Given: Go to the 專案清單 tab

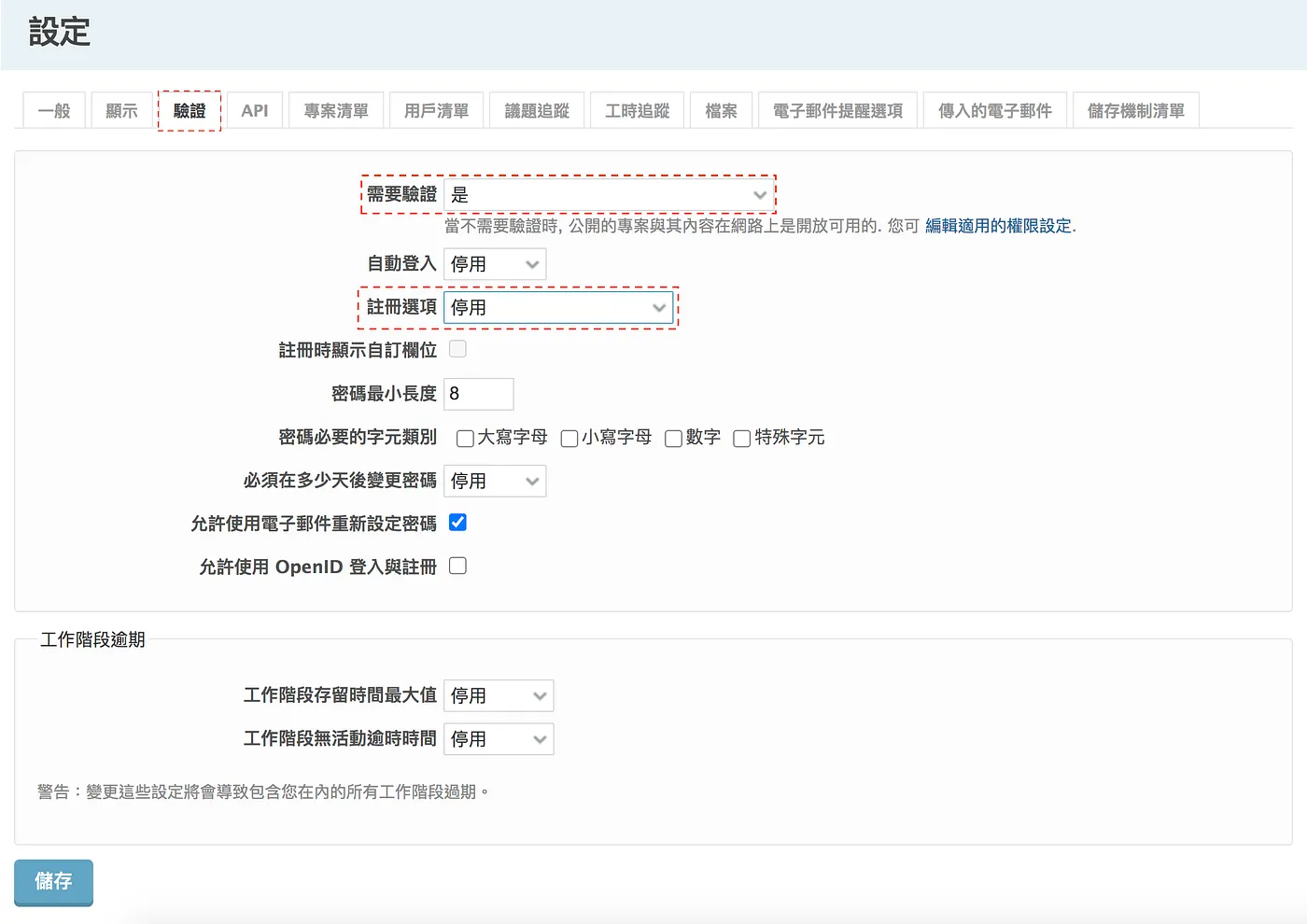Looking at the screenshot, I should pyautogui.click(x=336, y=110).
